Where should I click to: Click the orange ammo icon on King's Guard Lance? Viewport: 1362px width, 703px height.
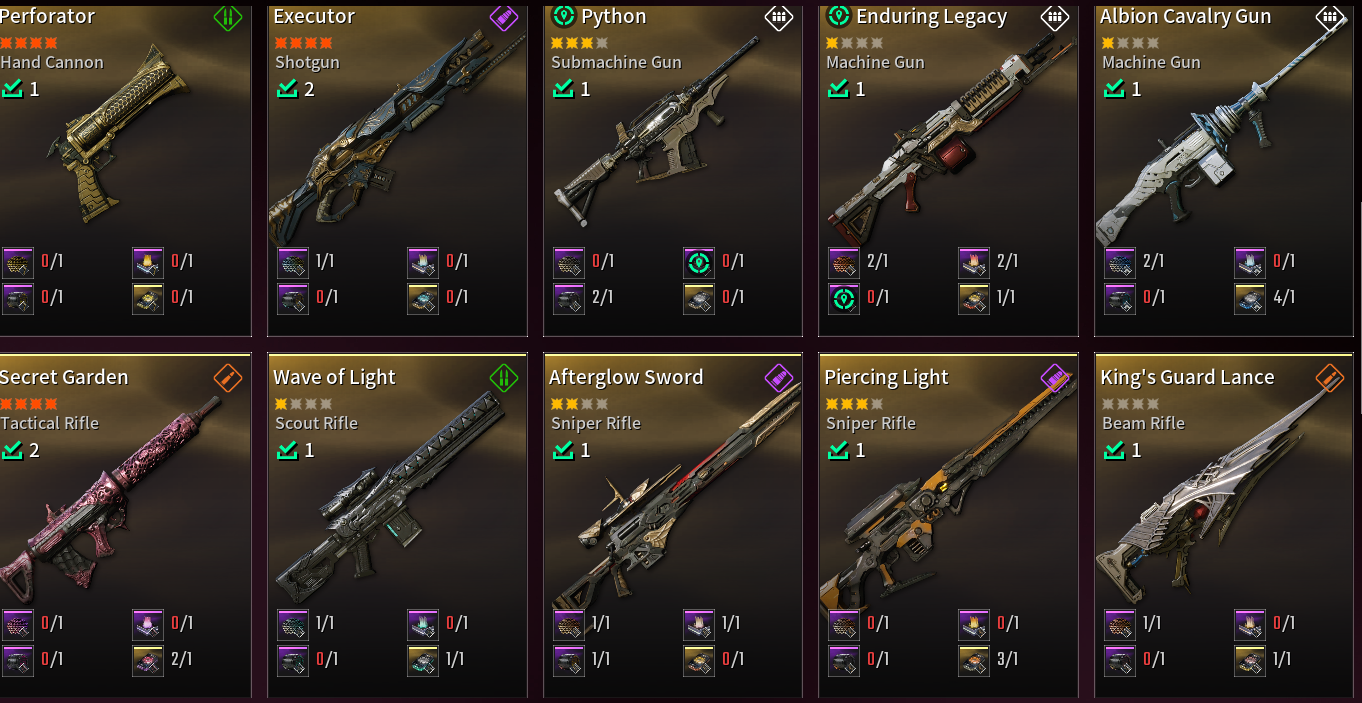click(x=1329, y=378)
